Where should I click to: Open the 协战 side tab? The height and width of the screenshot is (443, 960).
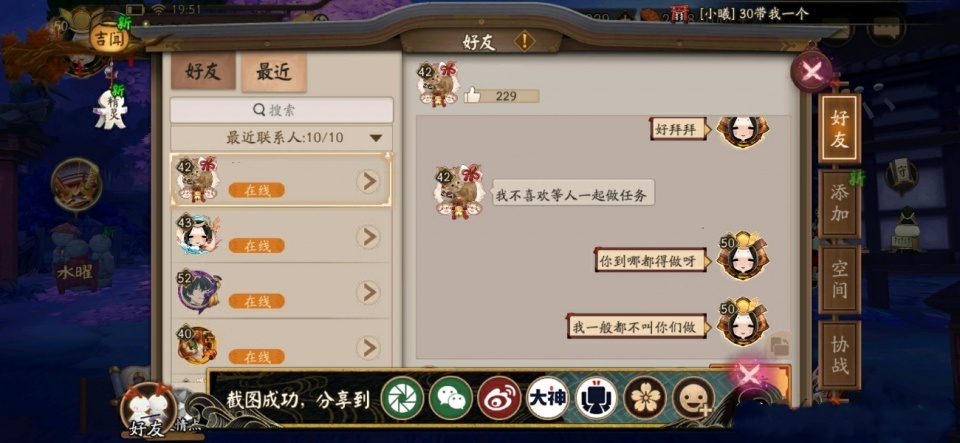pyautogui.click(x=839, y=355)
